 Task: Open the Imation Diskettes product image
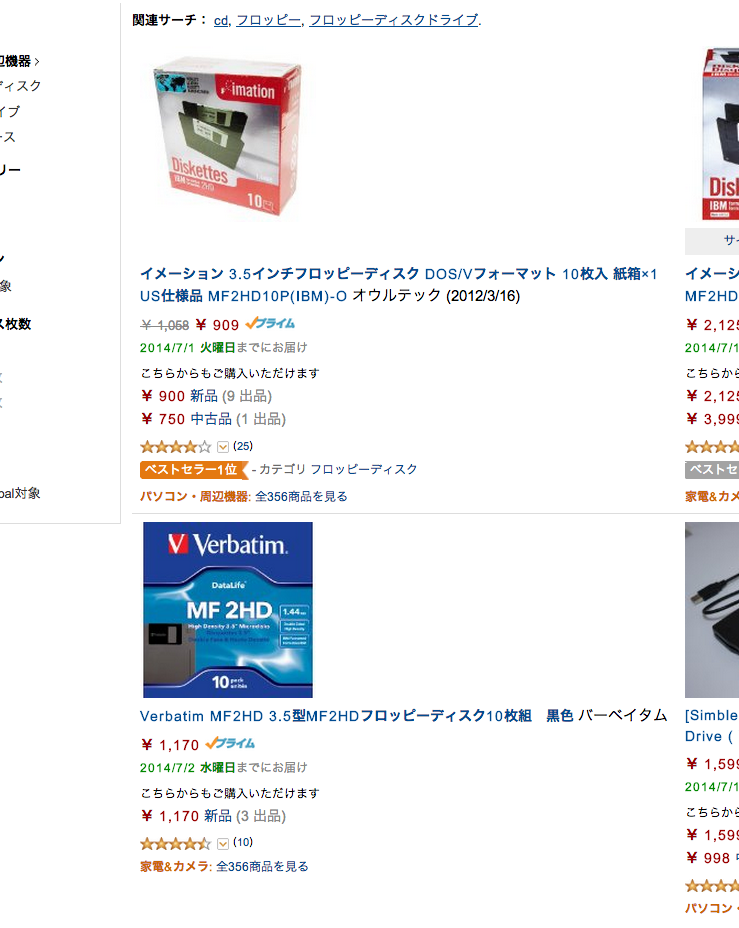[228, 137]
